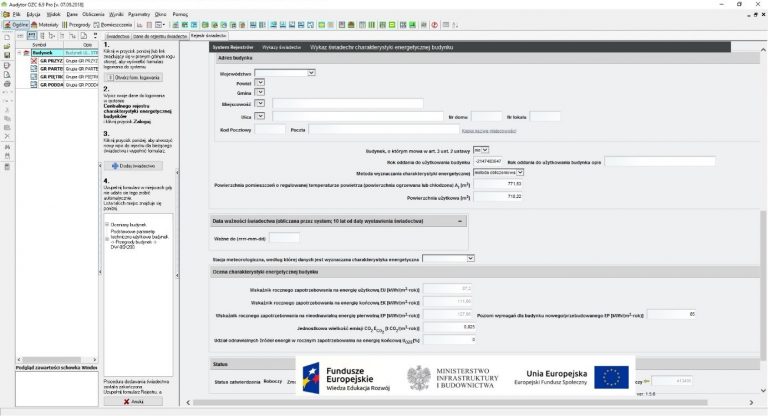The image size is (768, 416).
Task: Click the open folder icon in left sidebar
Action: (7, 47)
